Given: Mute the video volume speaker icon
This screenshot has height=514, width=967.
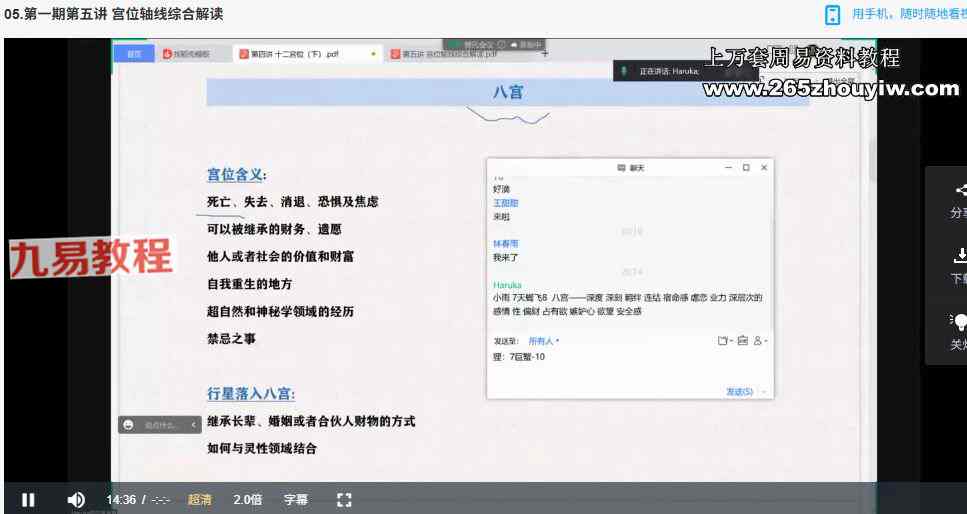Looking at the screenshot, I should click(x=76, y=500).
